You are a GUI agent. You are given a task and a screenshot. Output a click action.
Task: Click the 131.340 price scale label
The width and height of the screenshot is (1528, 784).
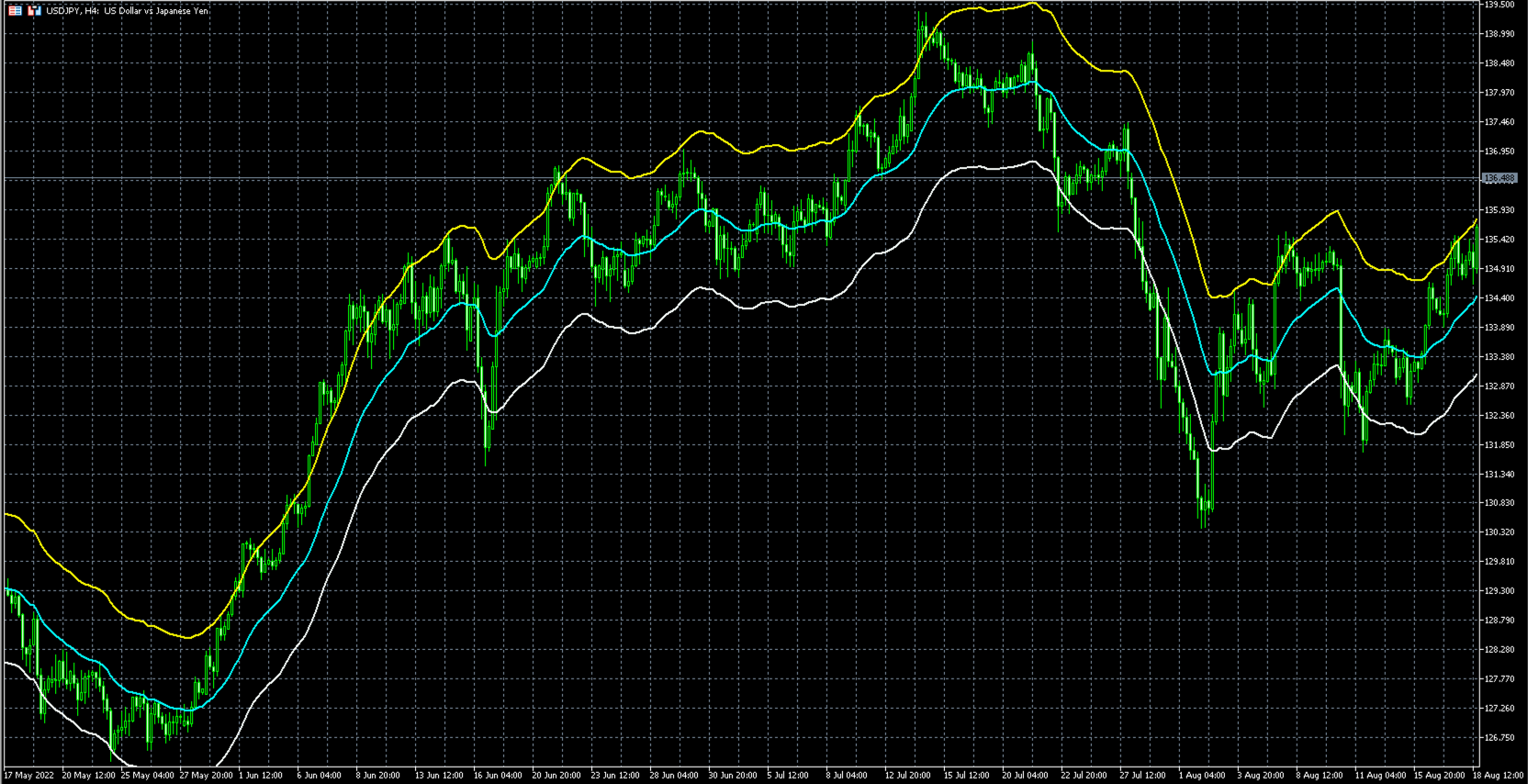coord(1499,474)
